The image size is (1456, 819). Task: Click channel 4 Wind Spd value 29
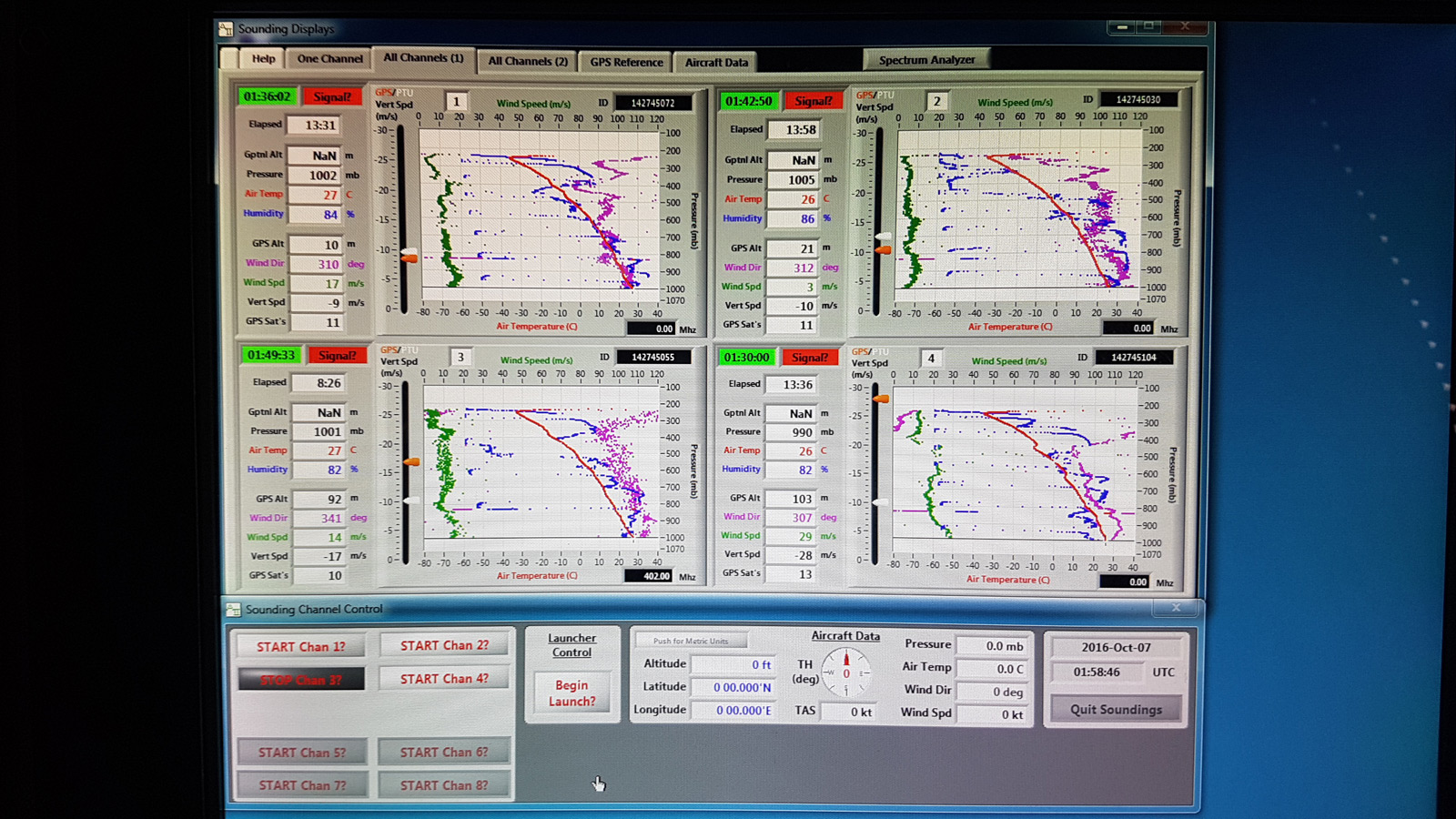point(792,537)
